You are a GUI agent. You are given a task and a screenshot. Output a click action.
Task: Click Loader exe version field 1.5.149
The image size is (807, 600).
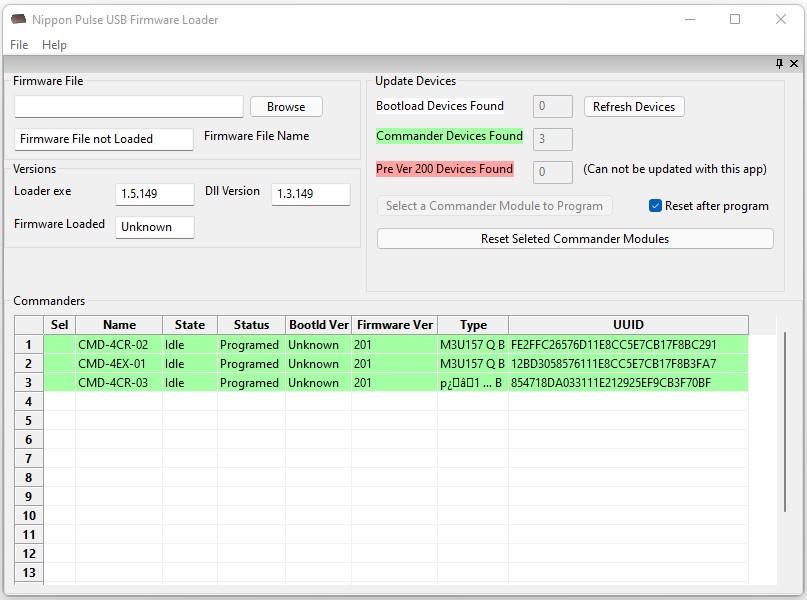coord(154,194)
